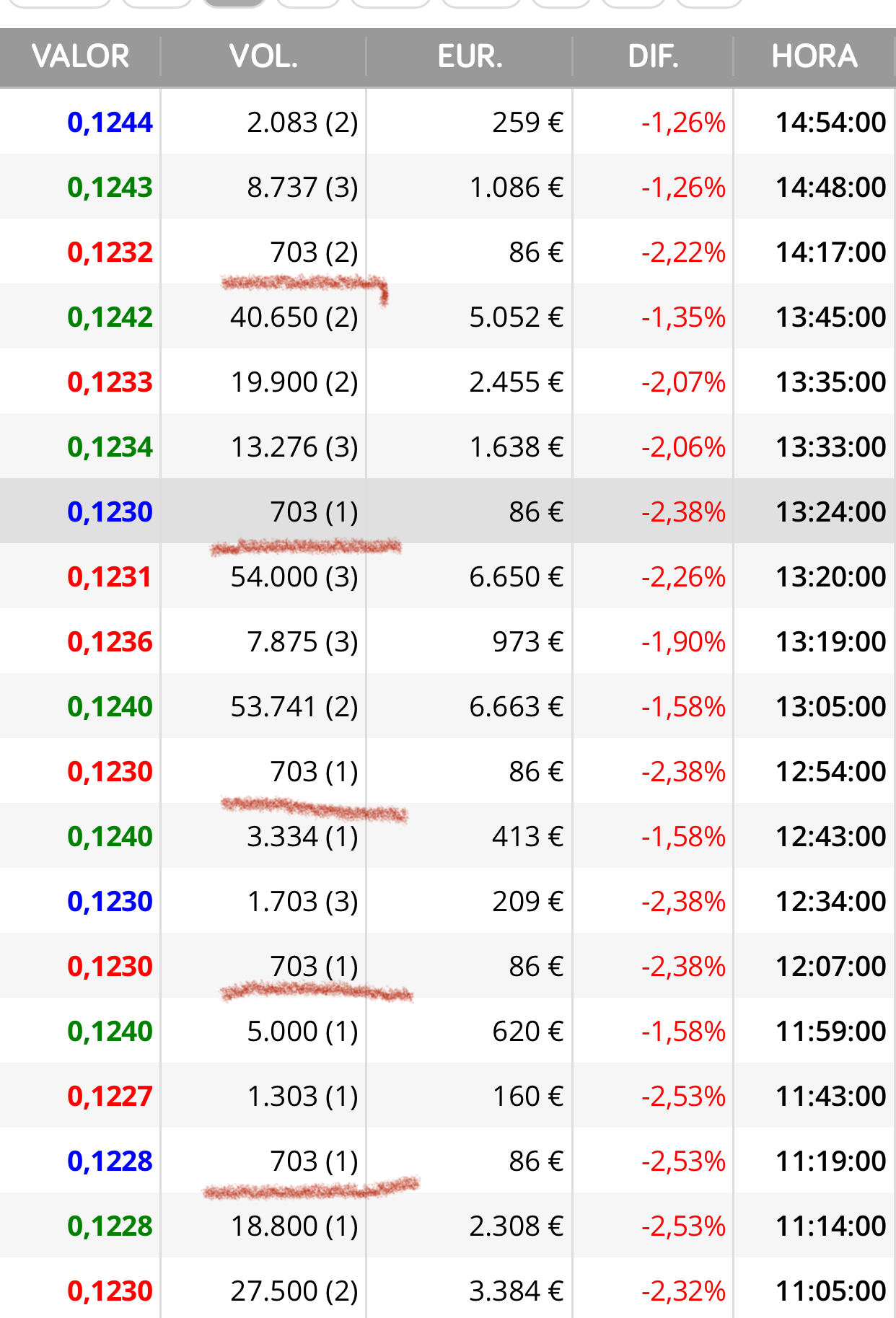Click volume 54.000 (3) cell
896x1318 pixels.
point(294,577)
